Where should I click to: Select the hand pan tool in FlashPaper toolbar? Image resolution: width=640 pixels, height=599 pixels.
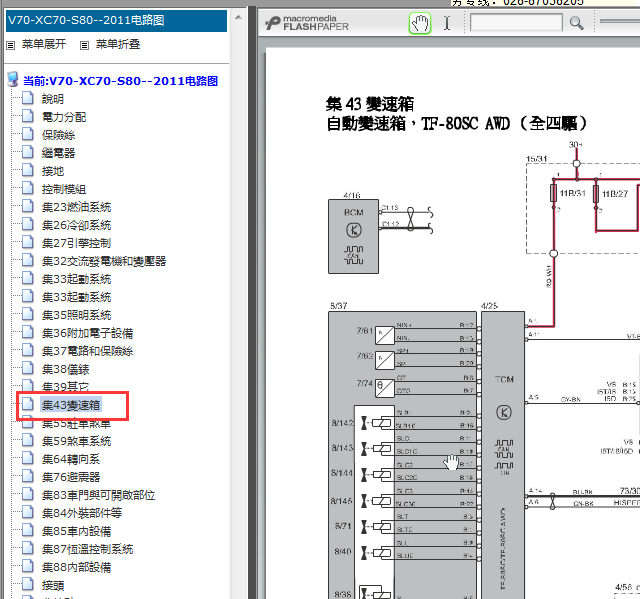(x=420, y=23)
